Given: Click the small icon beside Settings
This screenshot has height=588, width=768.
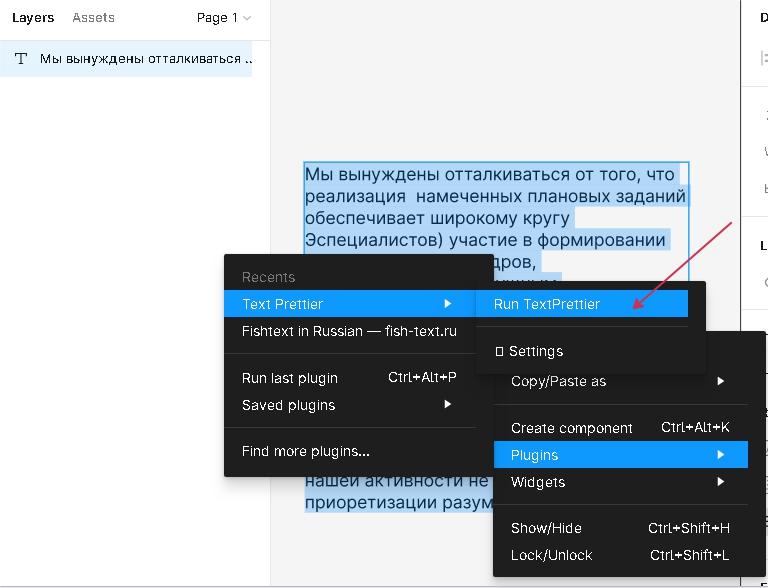Looking at the screenshot, I should pyautogui.click(x=499, y=352).
